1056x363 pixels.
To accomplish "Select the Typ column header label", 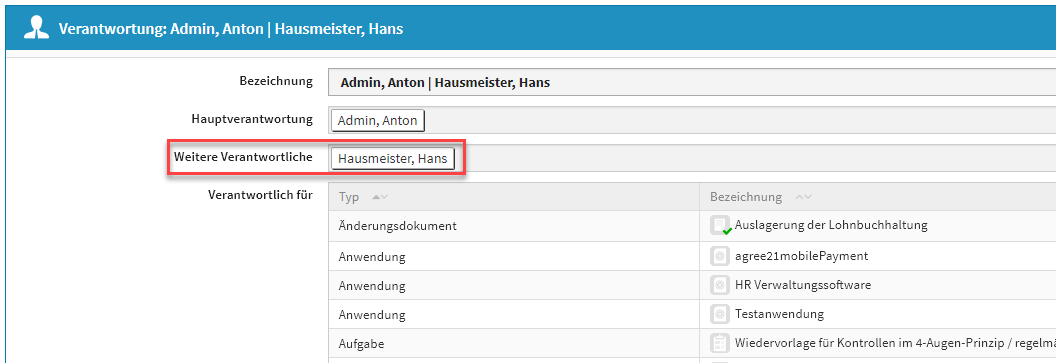I will (349, 197).
